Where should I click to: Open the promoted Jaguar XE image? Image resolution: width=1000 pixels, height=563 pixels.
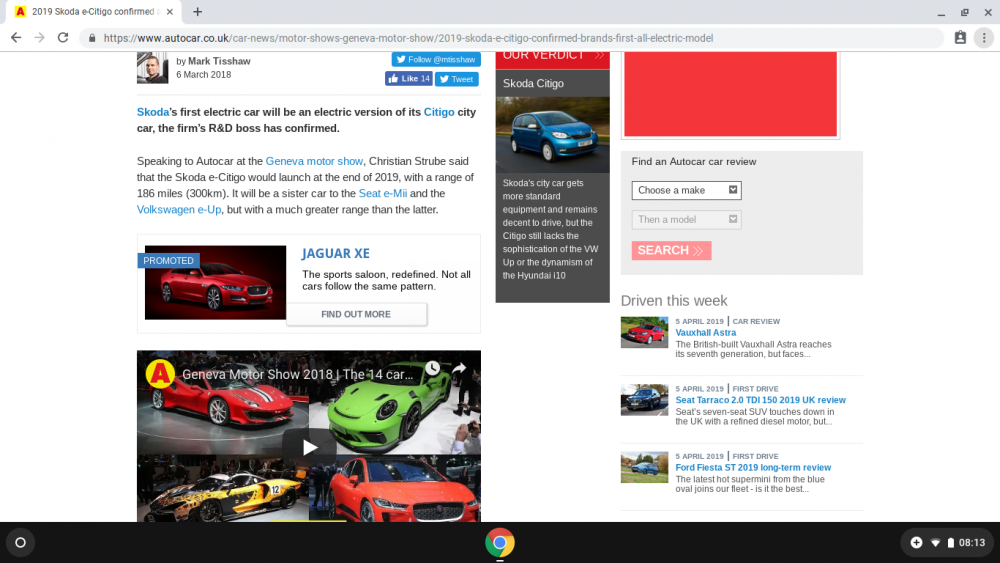[x=216, y=282]
